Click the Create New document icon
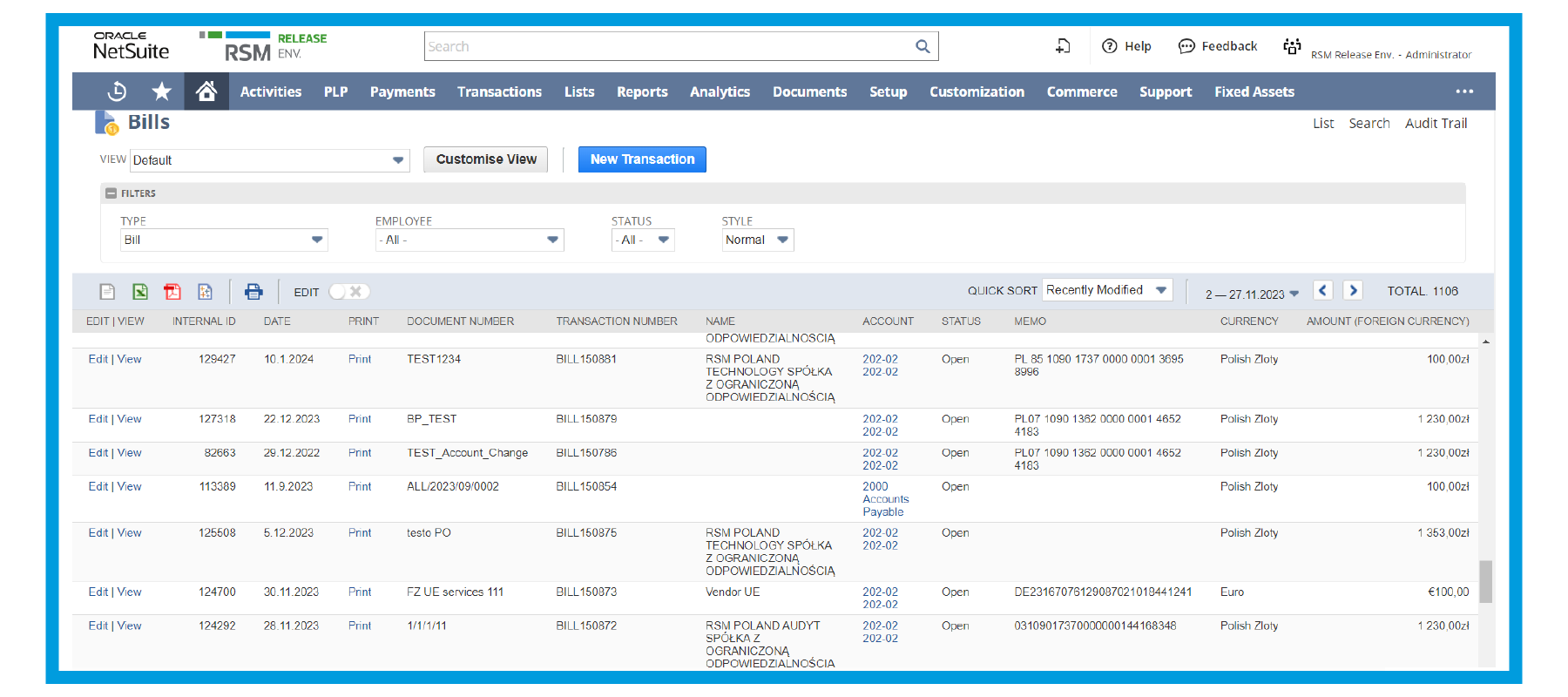Image resolution: width=1568 pixels, height=697 pixels. coord(1063,46)
